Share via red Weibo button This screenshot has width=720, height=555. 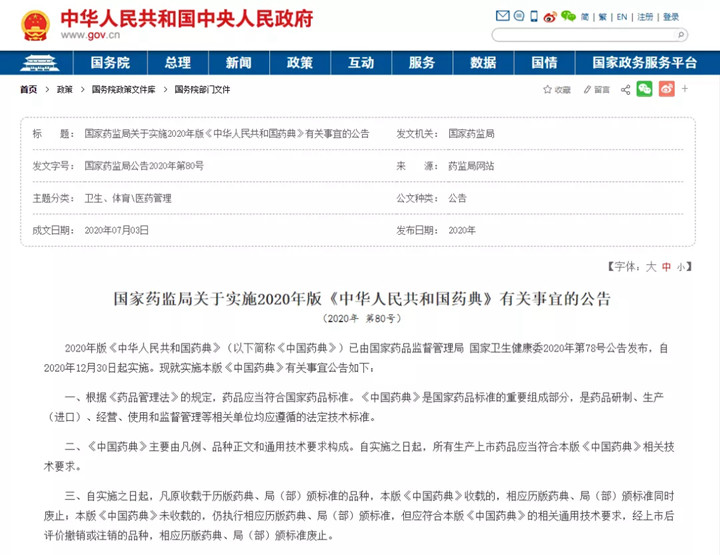tap(667, 89)
